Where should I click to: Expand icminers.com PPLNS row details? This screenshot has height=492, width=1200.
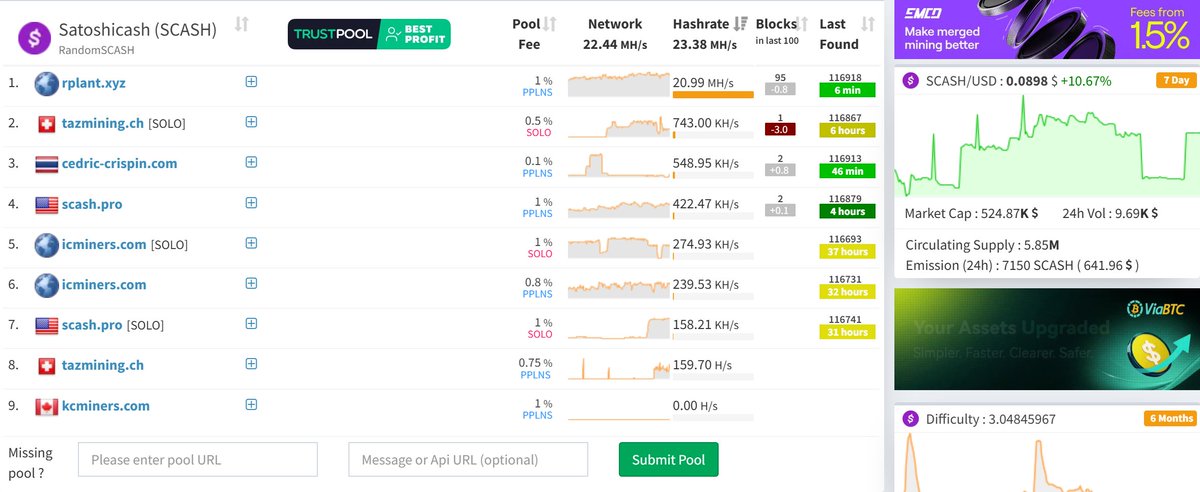[x=251, y=283]
